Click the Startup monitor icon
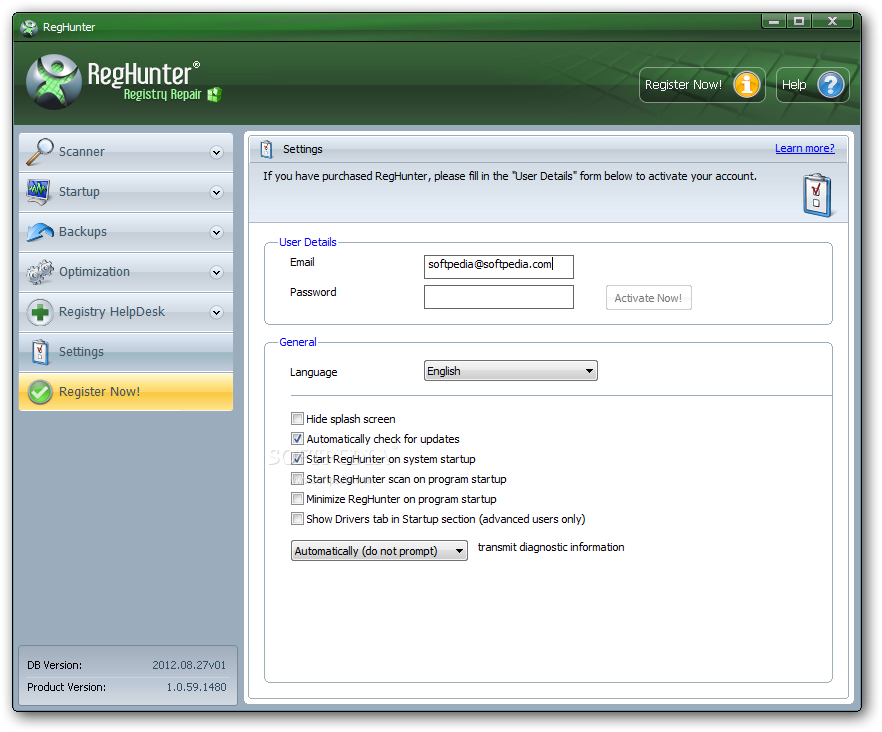This screenshot has height=732, width=882. [x=39, y=192]
